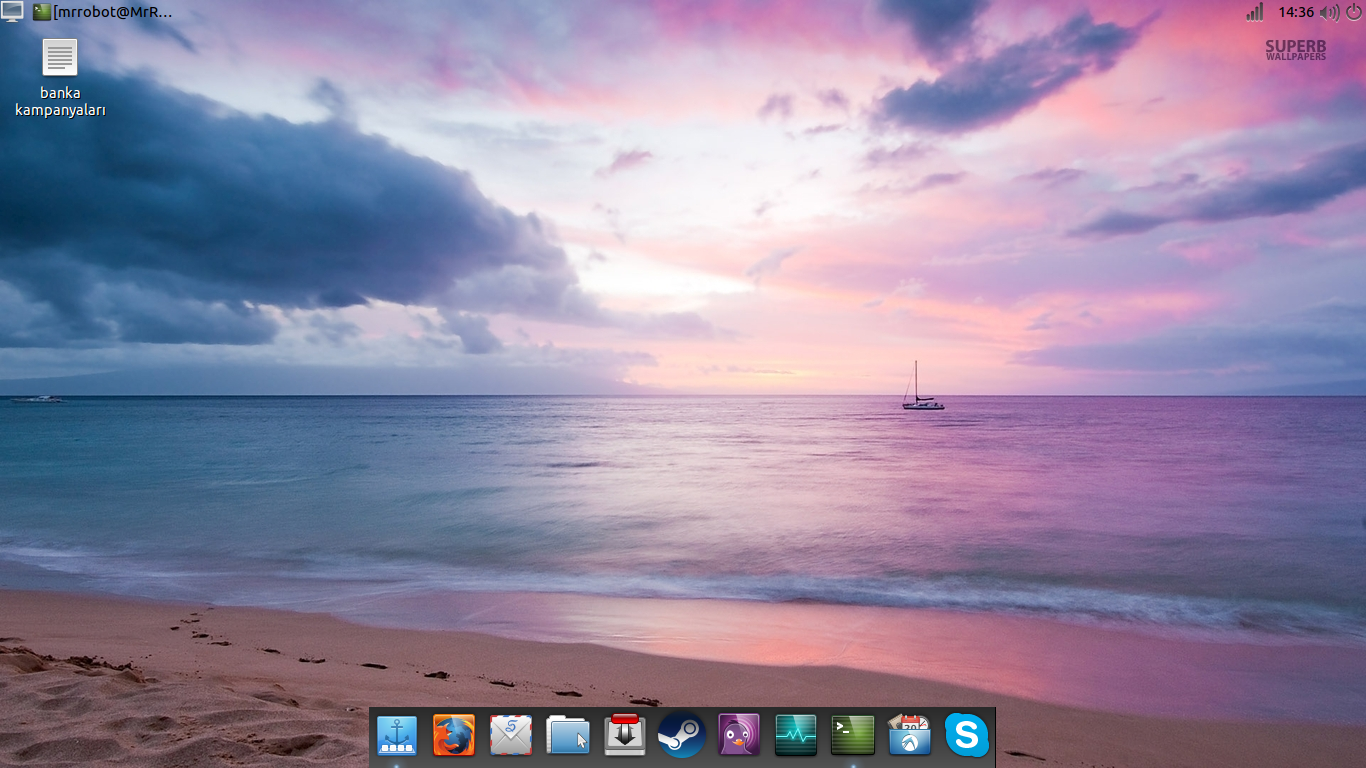This screenshot has width=1366, height=768.
Task: Launch Steam from the dock
Action: click(x=682, y=736)
